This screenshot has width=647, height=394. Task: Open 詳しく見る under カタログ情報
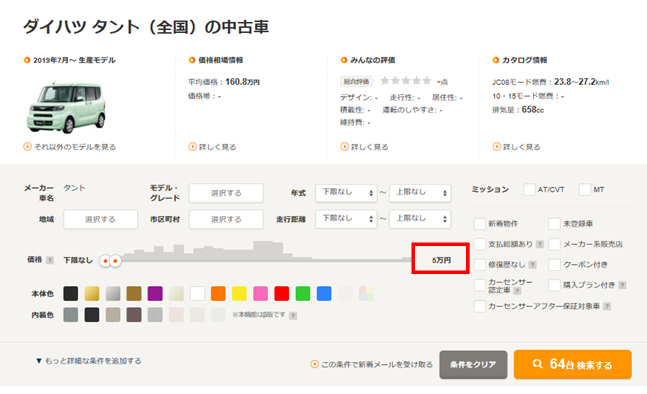click(x=516, y=147)
